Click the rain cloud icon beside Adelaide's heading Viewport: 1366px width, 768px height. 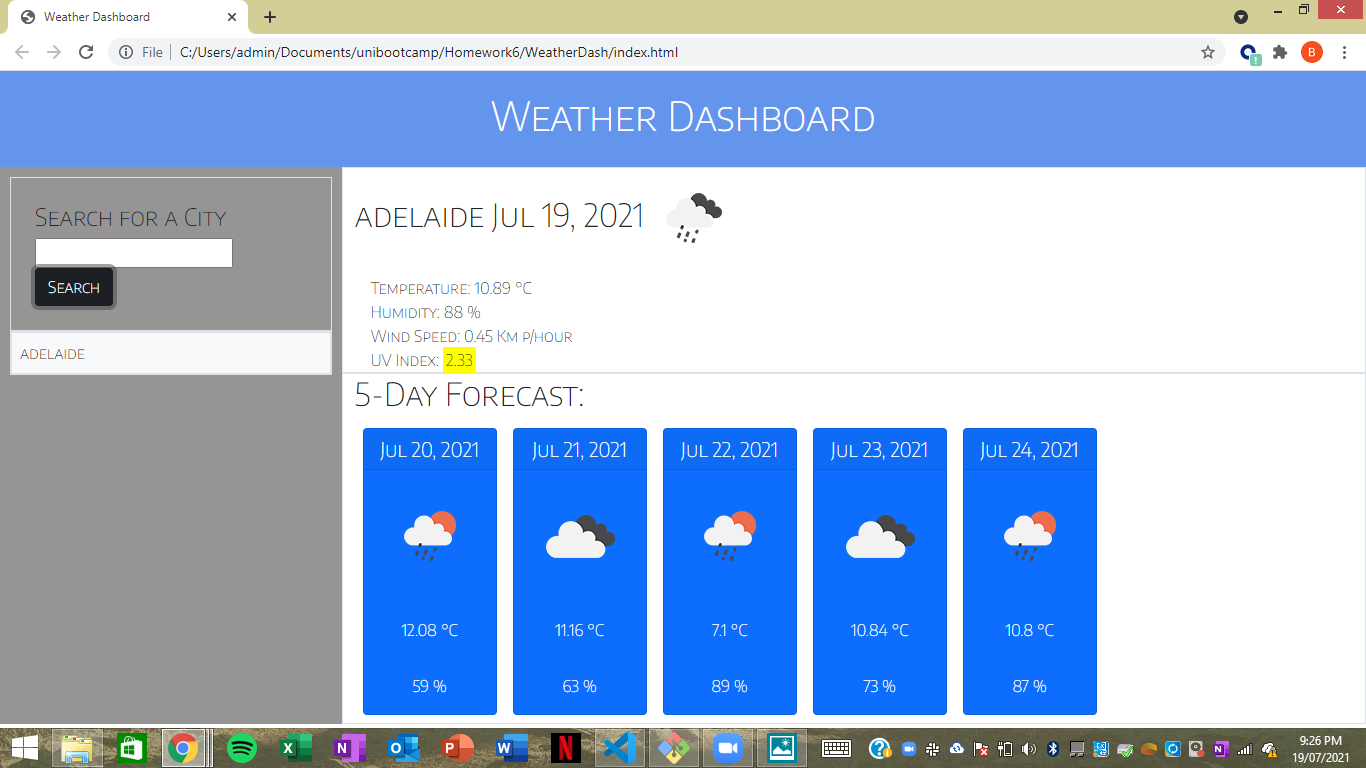tap(693, 213)
